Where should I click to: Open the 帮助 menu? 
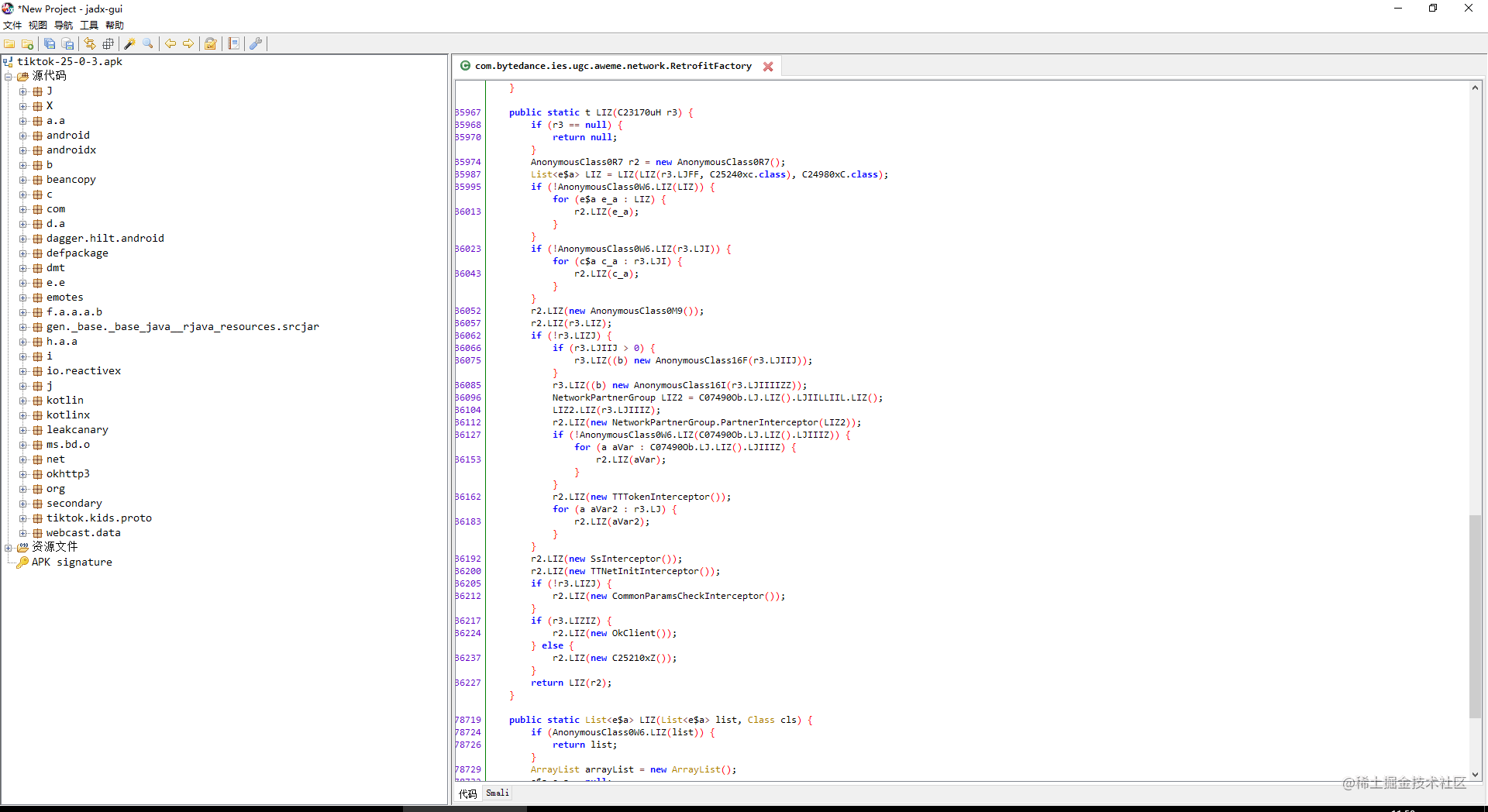(x=115, y=26)
